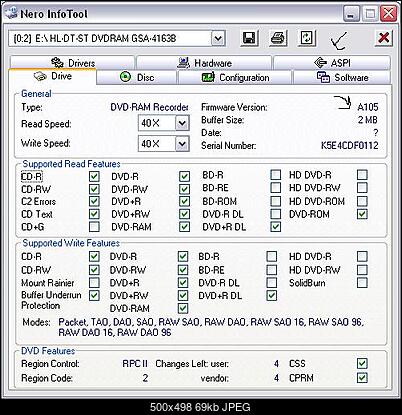This screenshot has width=402, height=415.
Task: Click the red X exit icon in toolbar
Action: coord(384,38)
